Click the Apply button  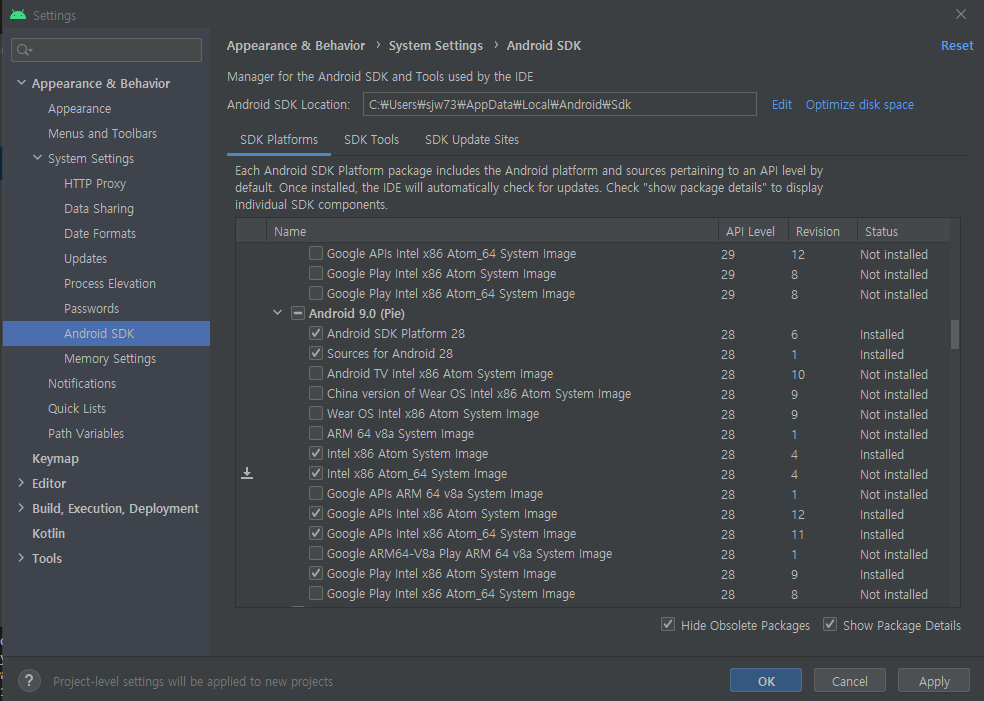pyautogui.click(x=934, y=681)
